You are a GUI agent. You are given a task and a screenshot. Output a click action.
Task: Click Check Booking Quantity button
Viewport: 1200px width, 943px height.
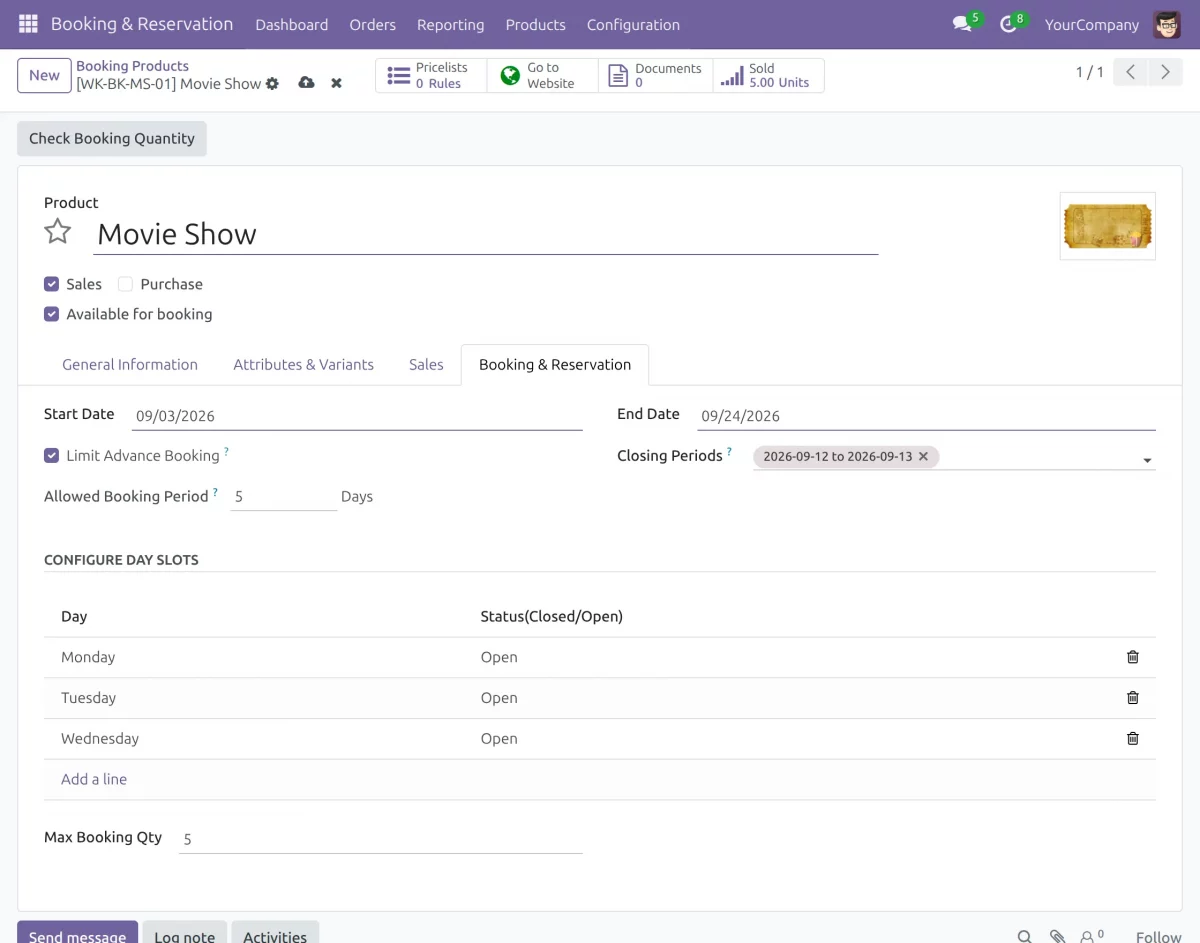point(112,139)
